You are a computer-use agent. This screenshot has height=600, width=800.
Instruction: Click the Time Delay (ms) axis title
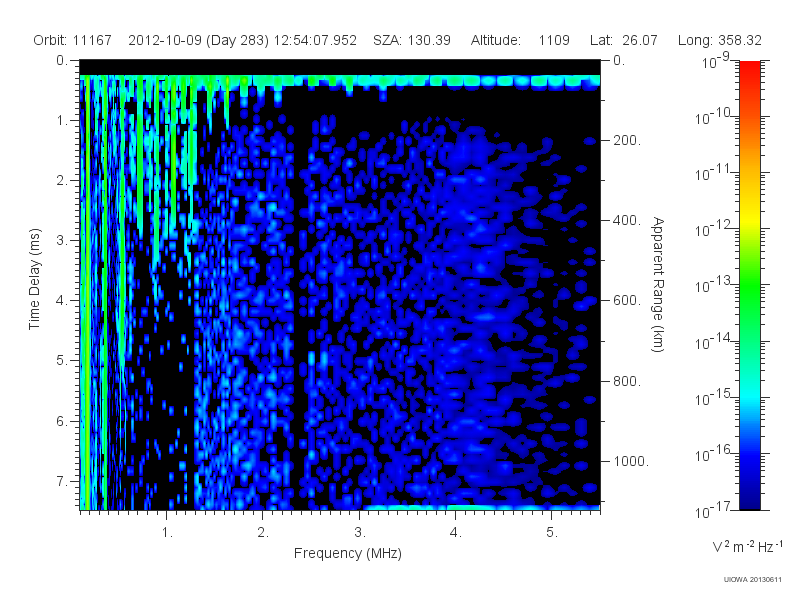pos(34,279)
